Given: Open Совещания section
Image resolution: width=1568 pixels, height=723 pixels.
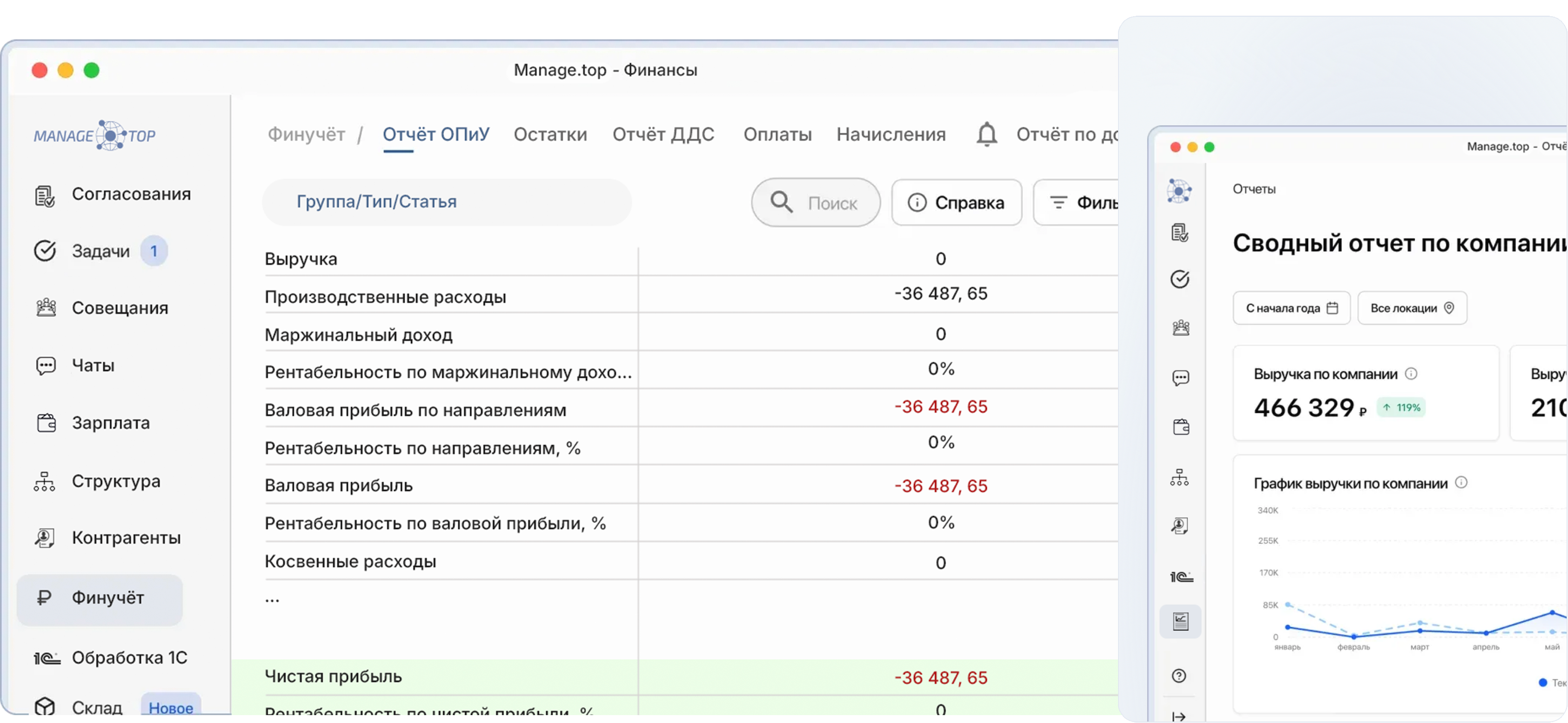Looking at the screenshot, I should (101, 308).
